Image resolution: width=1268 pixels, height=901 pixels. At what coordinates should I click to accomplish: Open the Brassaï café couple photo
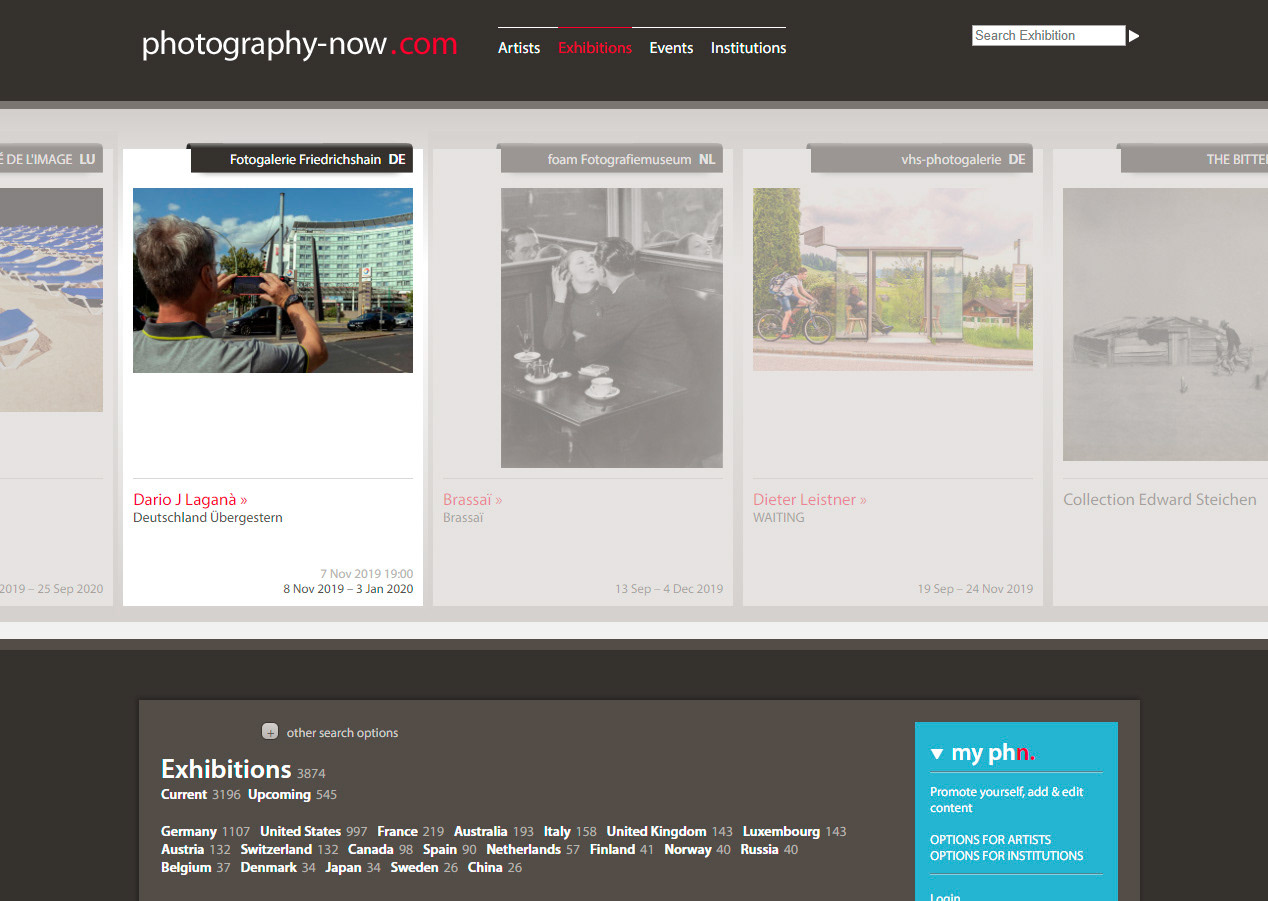point(612,328)
